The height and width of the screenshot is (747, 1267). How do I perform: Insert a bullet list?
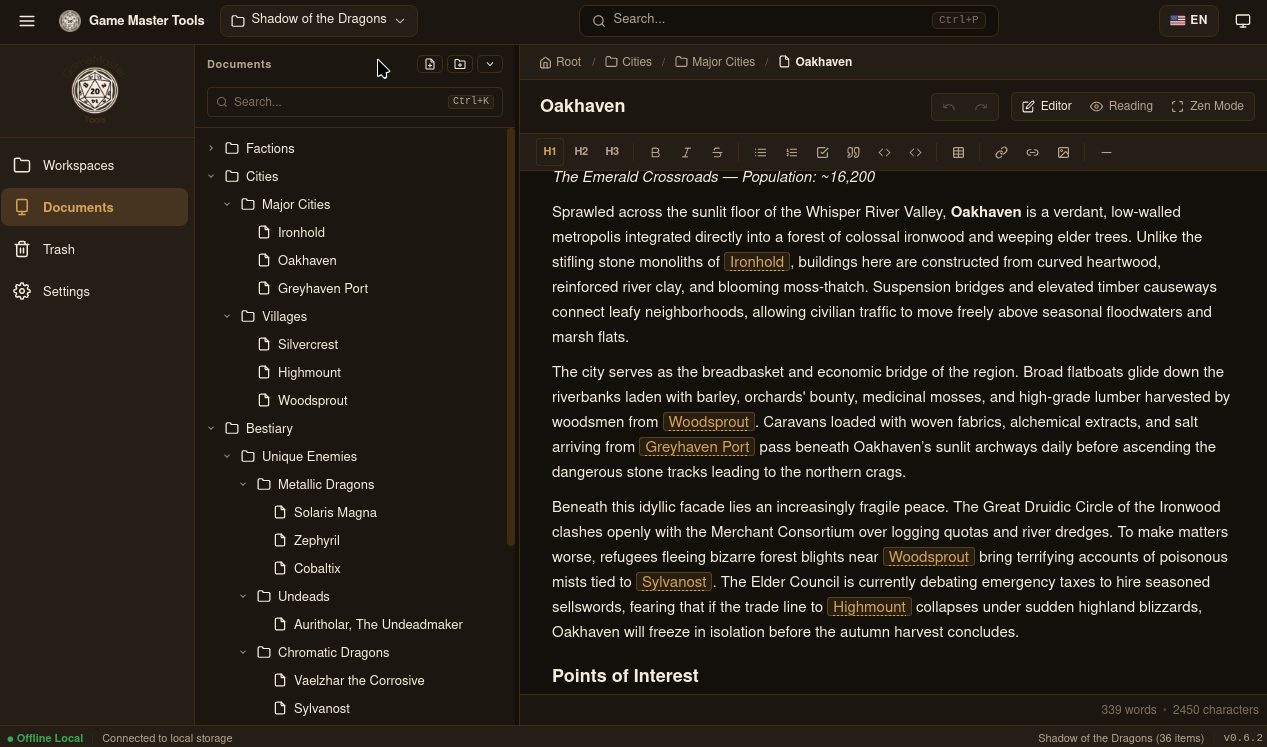[x=760, y=152]
